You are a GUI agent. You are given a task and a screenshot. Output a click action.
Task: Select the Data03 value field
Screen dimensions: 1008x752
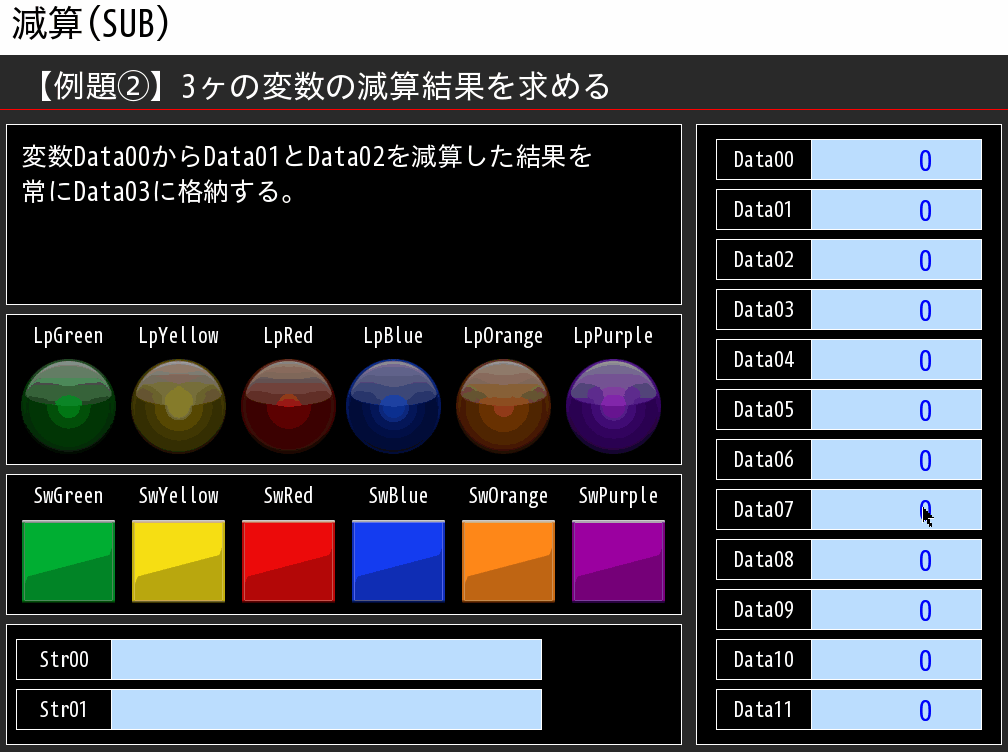point(896,310)
